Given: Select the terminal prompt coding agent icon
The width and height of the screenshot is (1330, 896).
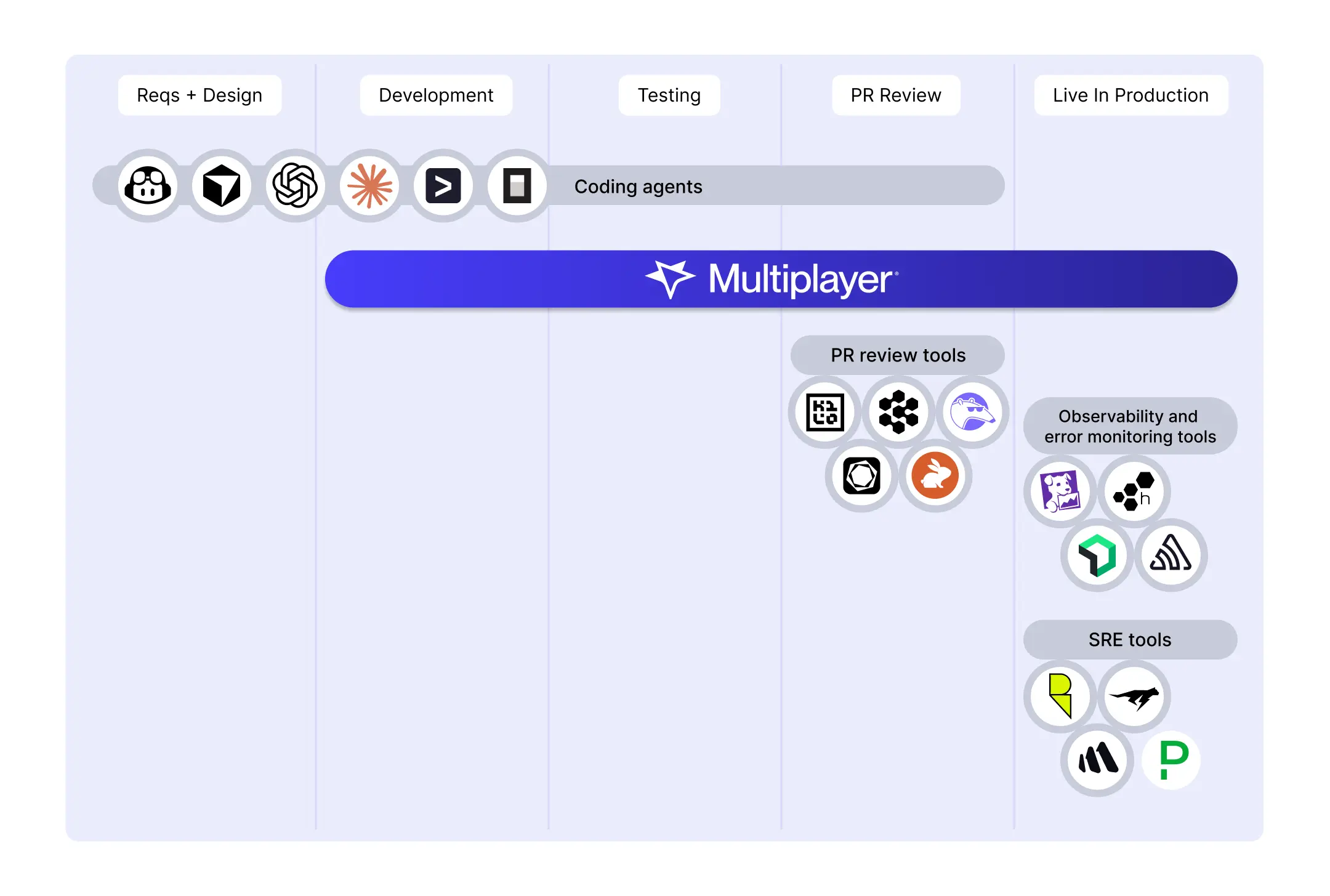Looking at the screenshot, I should click(x=443, y=186).
